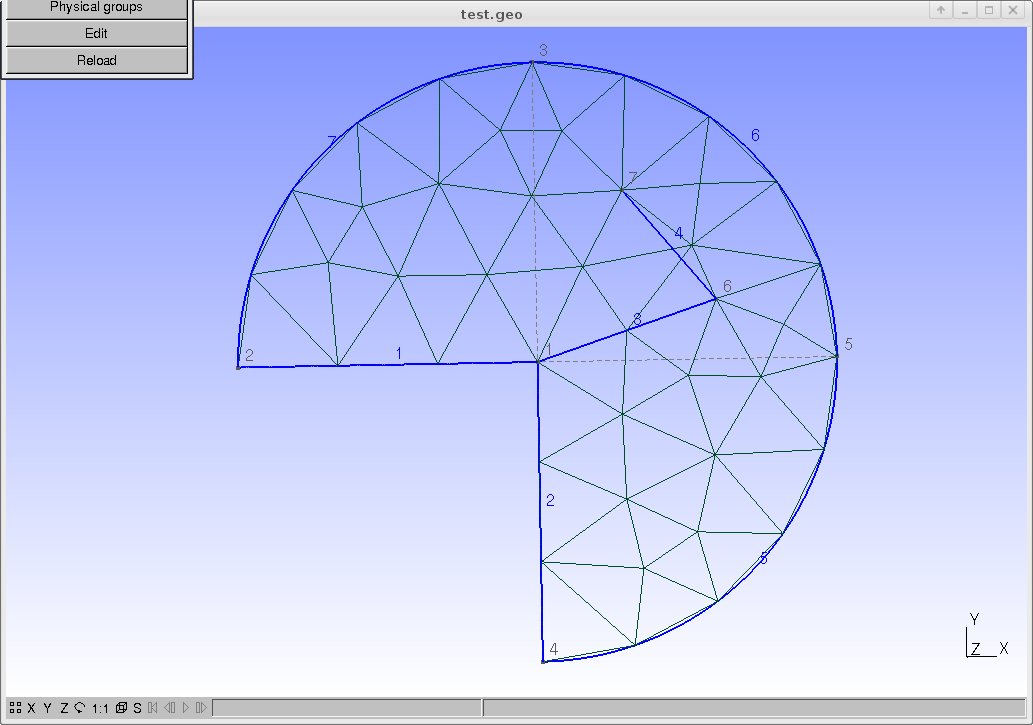The height and width of the screenshot is (725, 1033).
Task: Open the options grid icon in status bar
Action: tap(15, 708)
